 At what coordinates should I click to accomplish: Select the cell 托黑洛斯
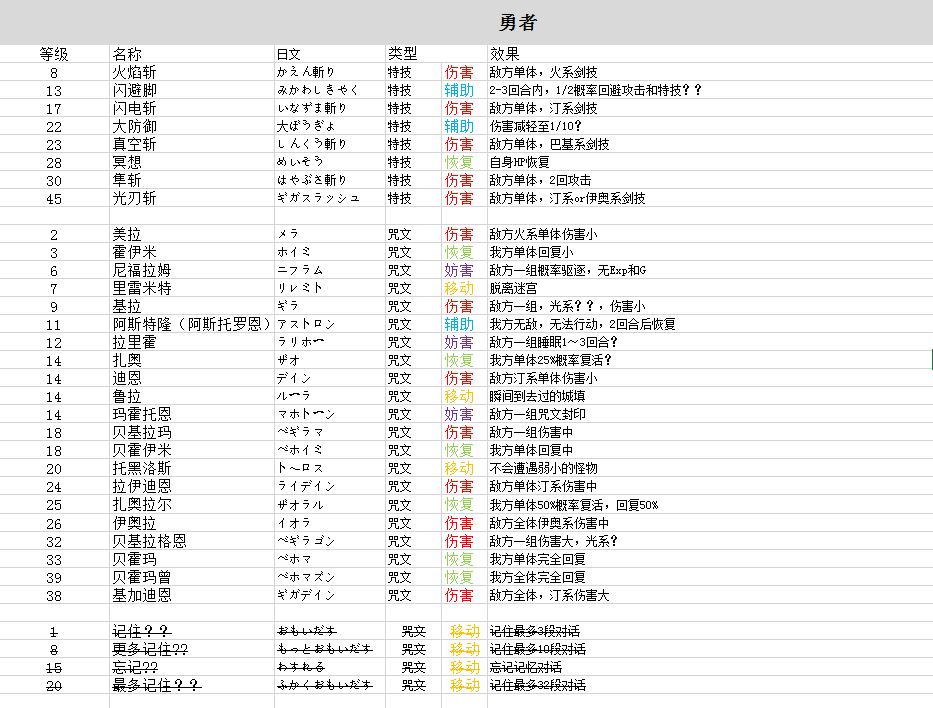[x=142, y=468]
